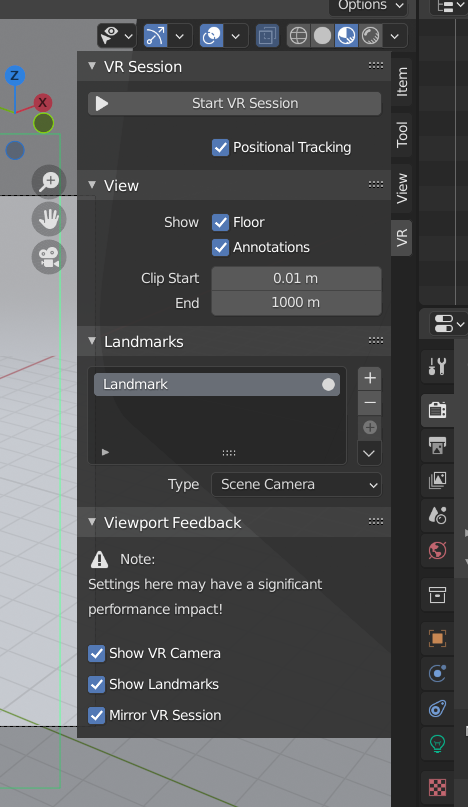
Task: Open the World properties tab icon
Action: 438,550
